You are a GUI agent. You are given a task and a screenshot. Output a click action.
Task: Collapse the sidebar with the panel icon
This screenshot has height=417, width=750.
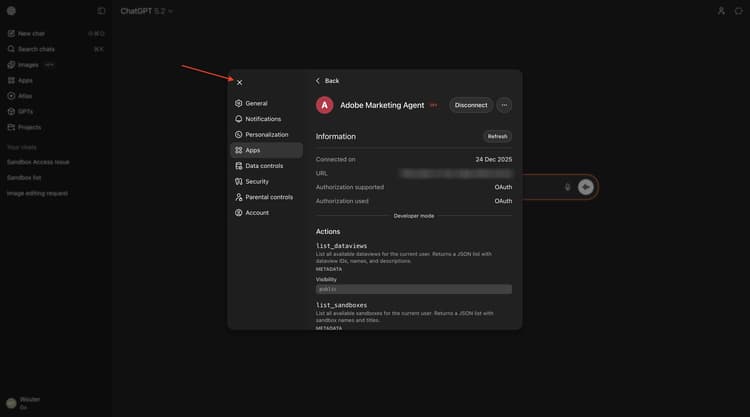[x=101, y=11]
